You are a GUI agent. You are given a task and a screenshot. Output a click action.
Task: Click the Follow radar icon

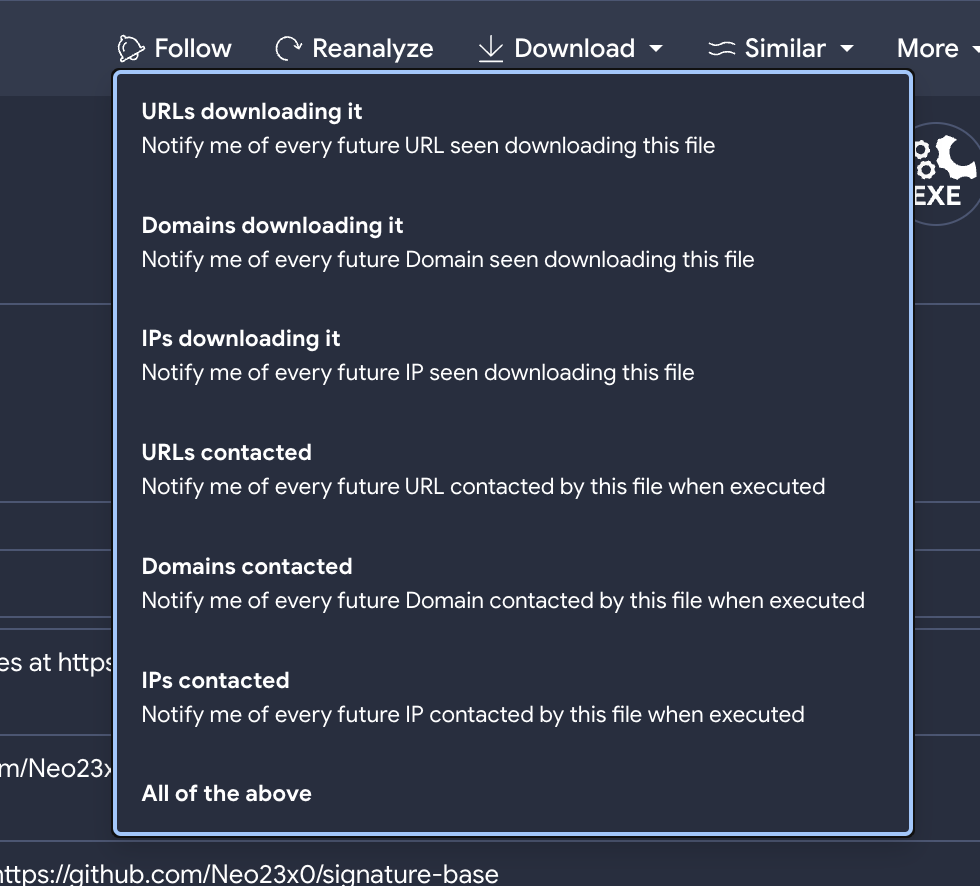pyautogui.click(x=131, y=48)
